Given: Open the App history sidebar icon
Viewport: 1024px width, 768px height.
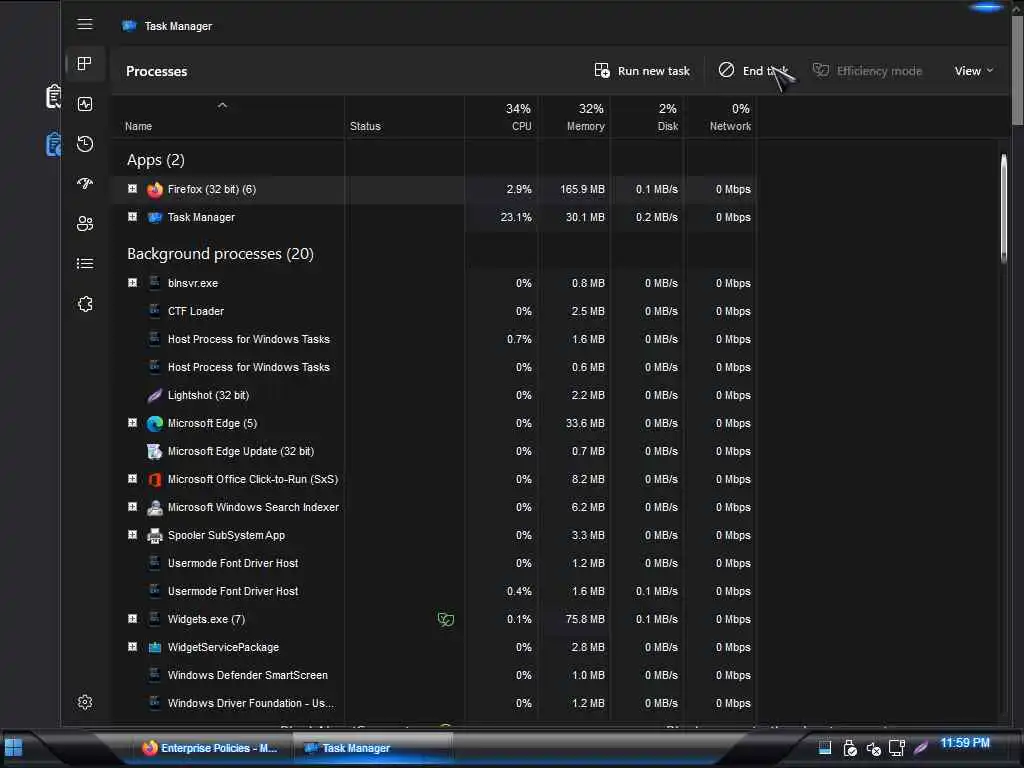Looking at the screenshot, I should (x=85, y=144).
